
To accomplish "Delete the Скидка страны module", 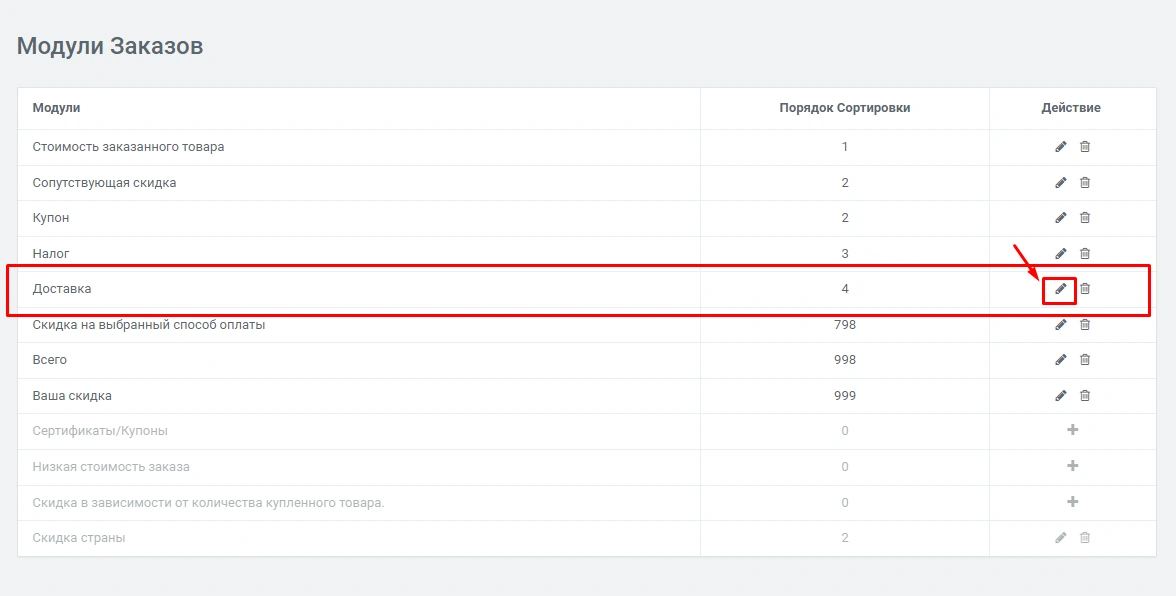I will click(x=1085, y=538).
